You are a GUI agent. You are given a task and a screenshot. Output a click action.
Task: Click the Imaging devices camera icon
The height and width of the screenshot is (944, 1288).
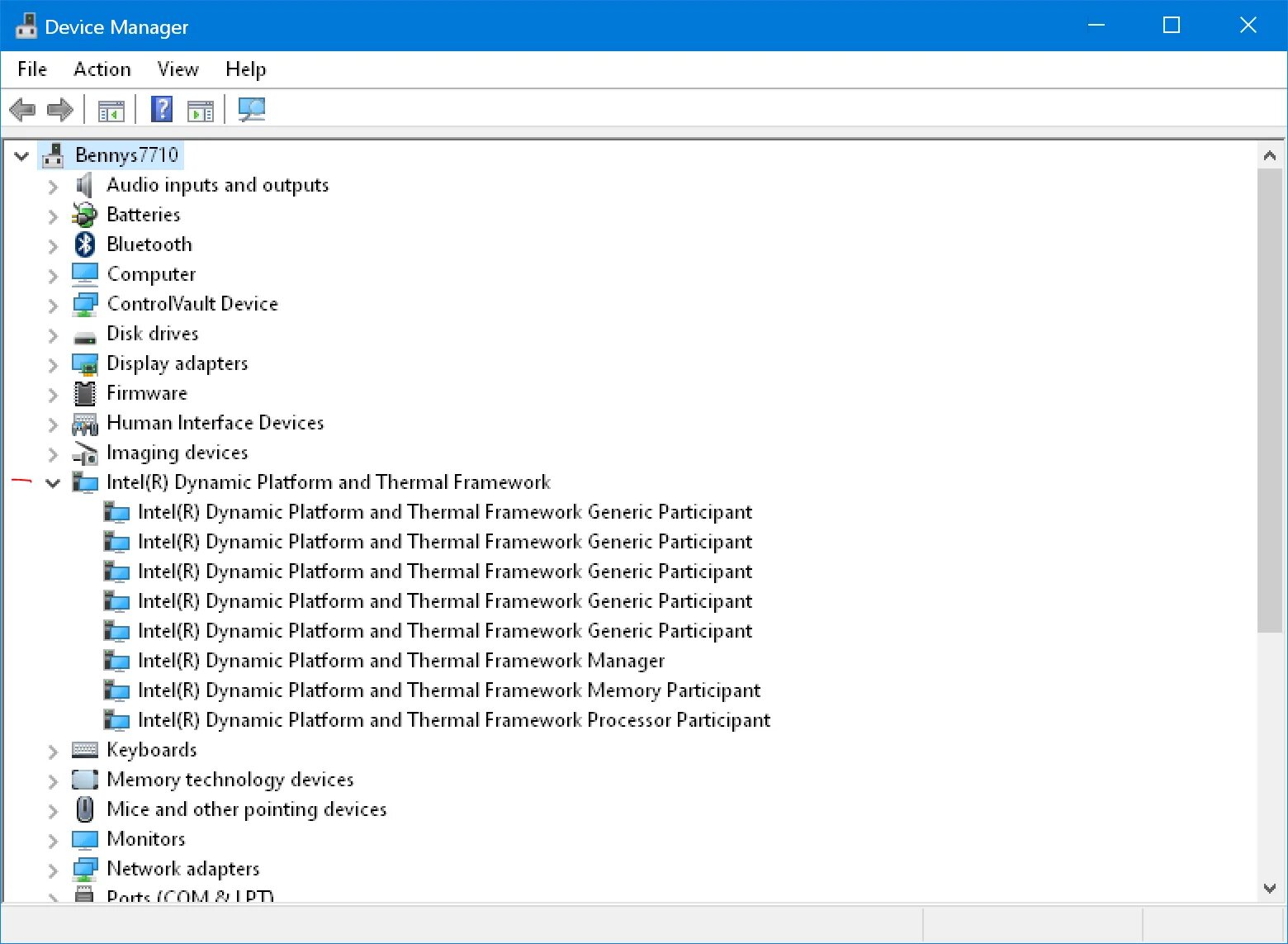pos(85,453)
